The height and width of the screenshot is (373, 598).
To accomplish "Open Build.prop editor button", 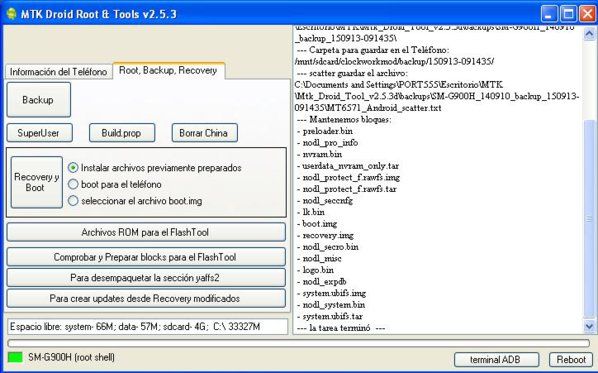I will [122, 133].
